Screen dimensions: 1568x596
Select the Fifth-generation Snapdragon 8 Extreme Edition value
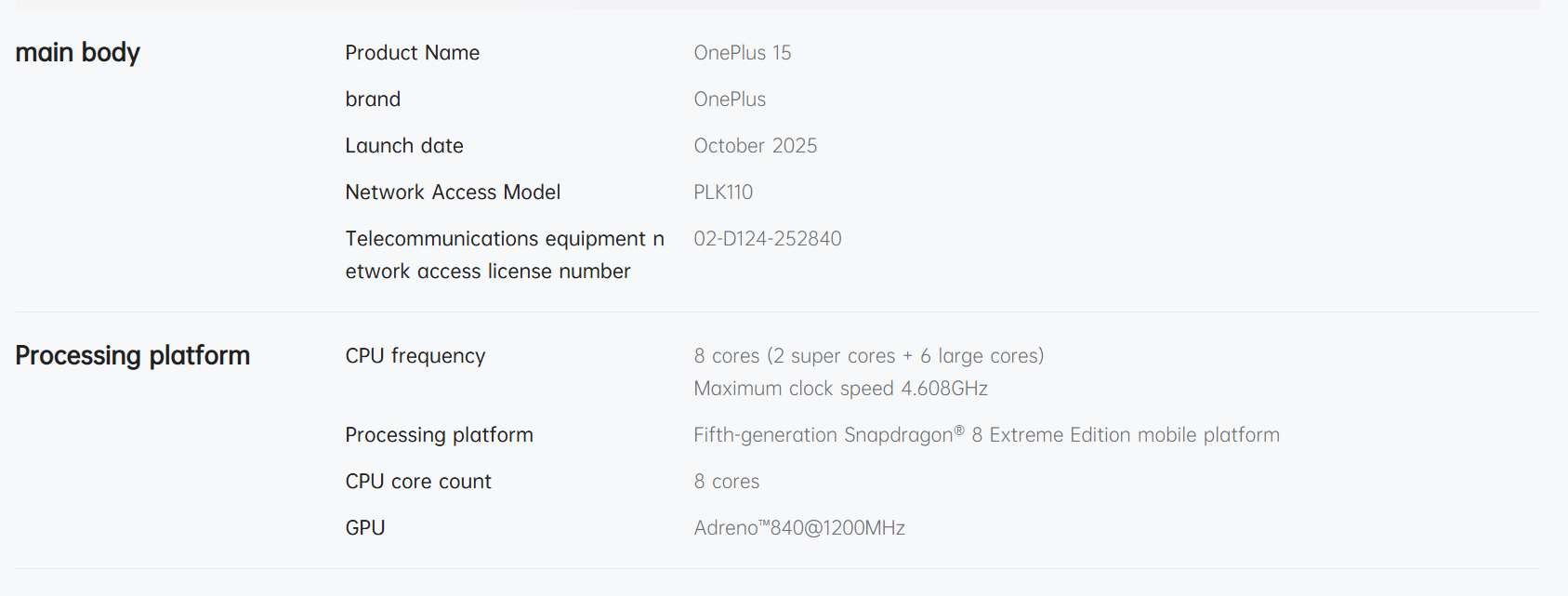[986, 435]
